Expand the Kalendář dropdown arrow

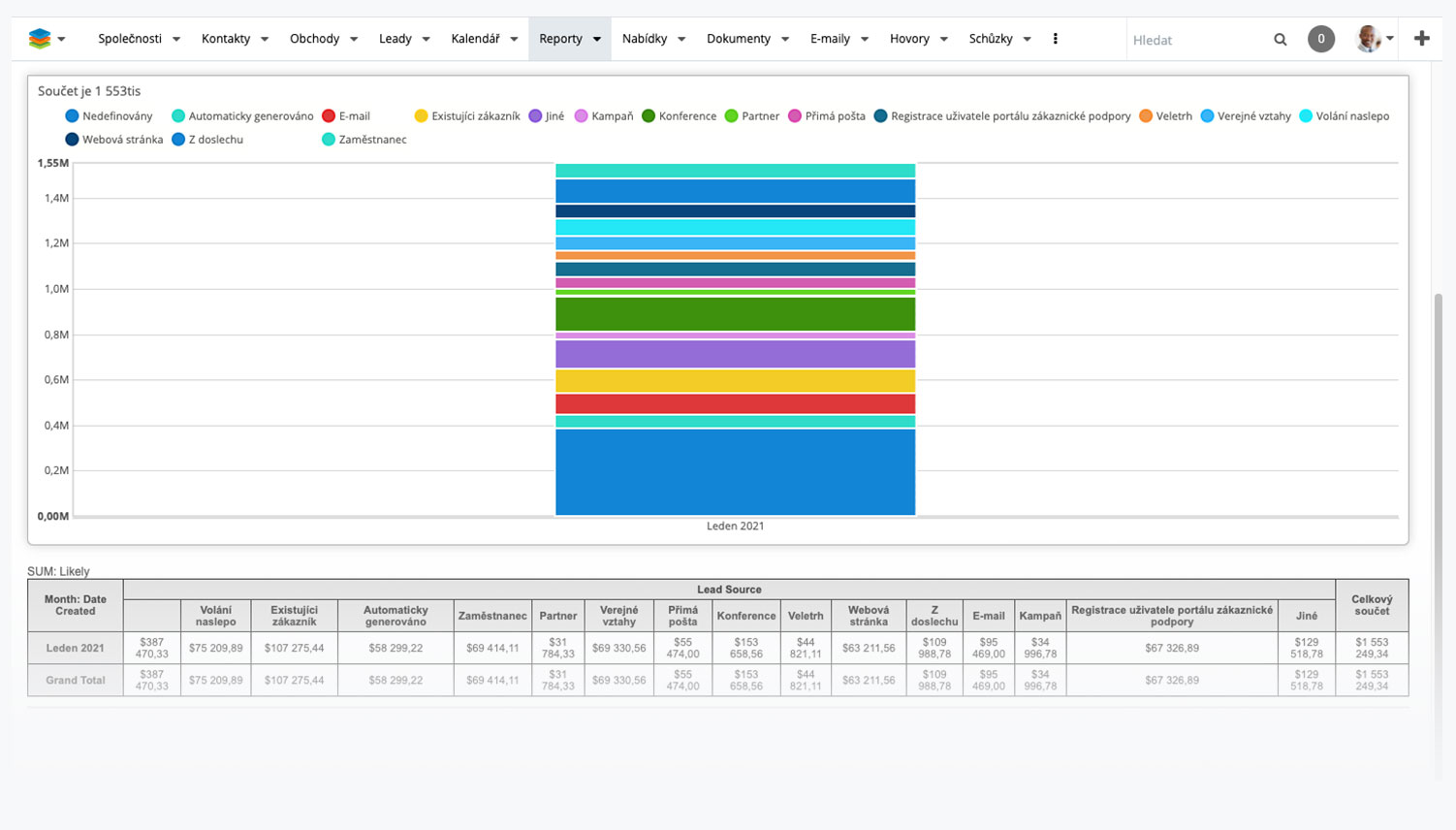pyautogui.click(x=514, y=40)
